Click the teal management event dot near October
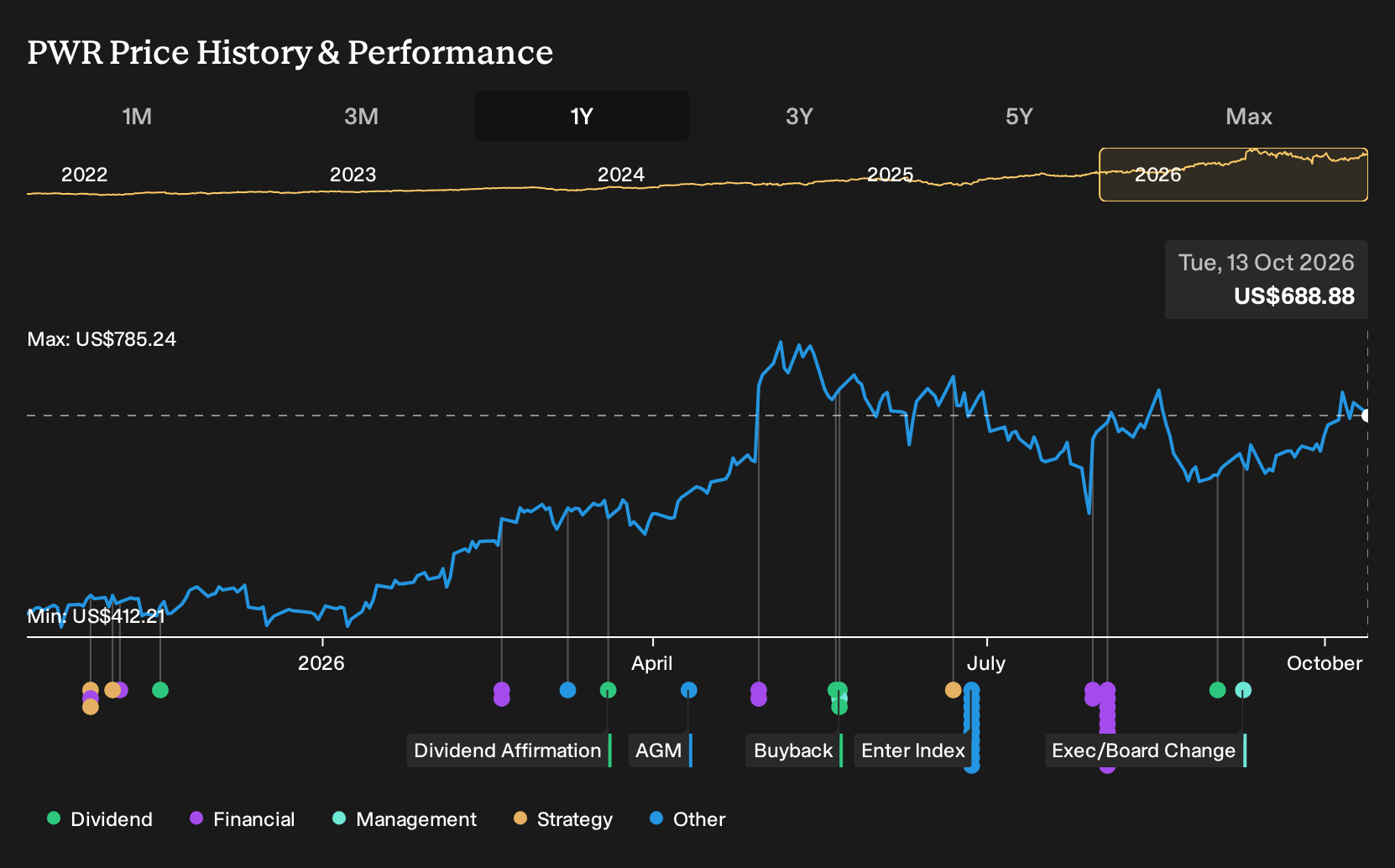The width and height of the screenshot is (1395, 868). pos(1243,690)
